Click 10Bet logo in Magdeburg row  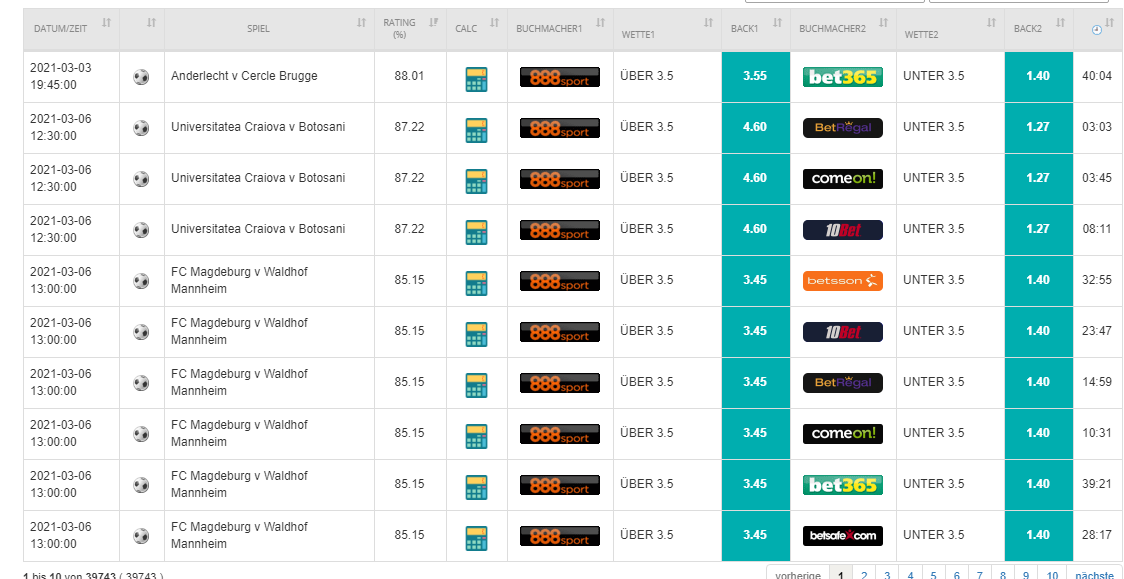click(842, 331)
